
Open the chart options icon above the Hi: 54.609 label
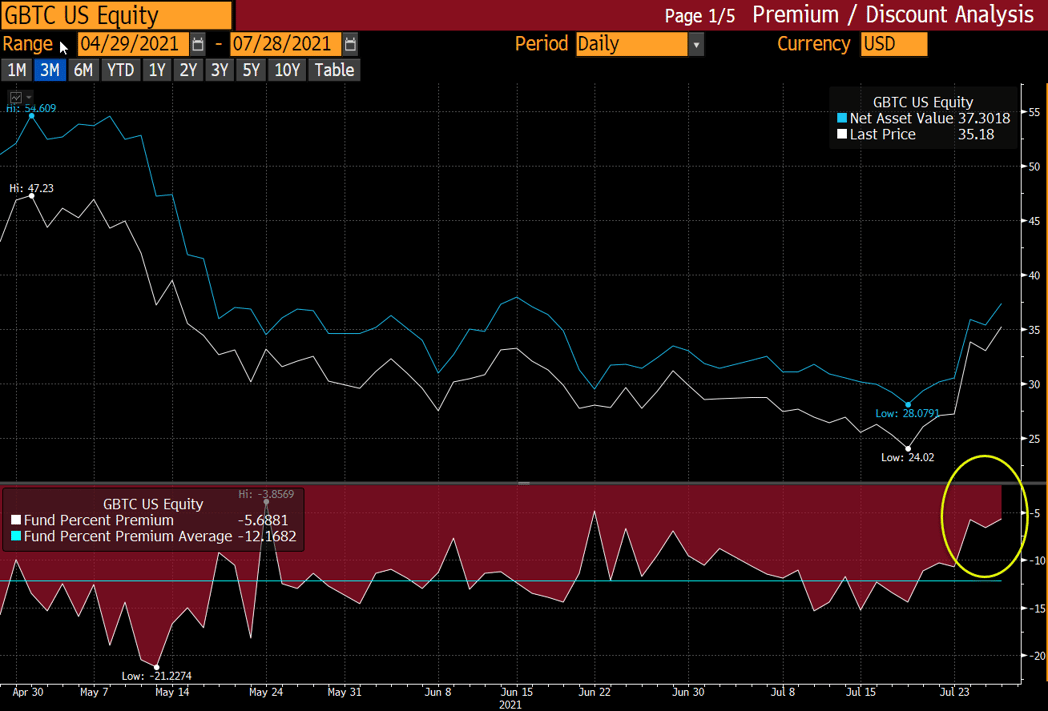point(16,98)
